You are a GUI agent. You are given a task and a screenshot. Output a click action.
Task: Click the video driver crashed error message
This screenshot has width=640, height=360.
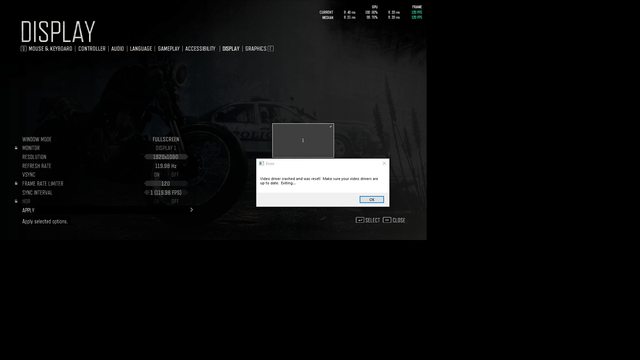point(319,181)
